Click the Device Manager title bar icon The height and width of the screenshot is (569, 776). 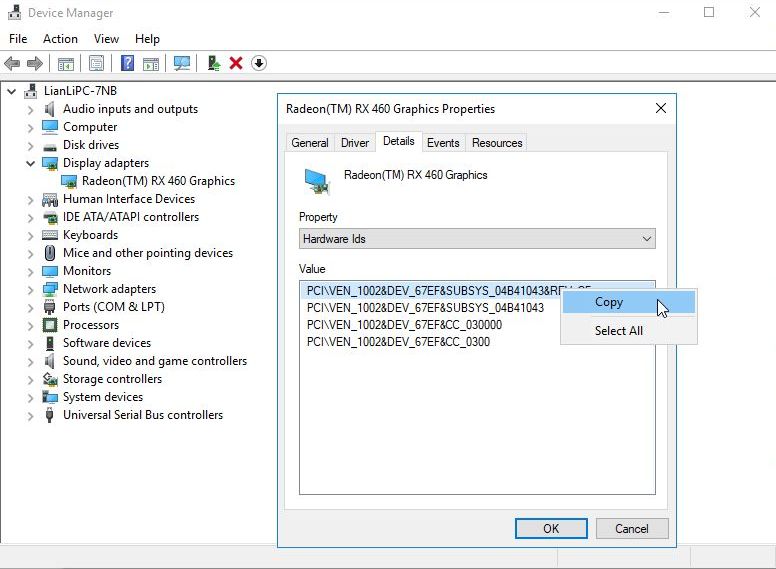(14, 12)
